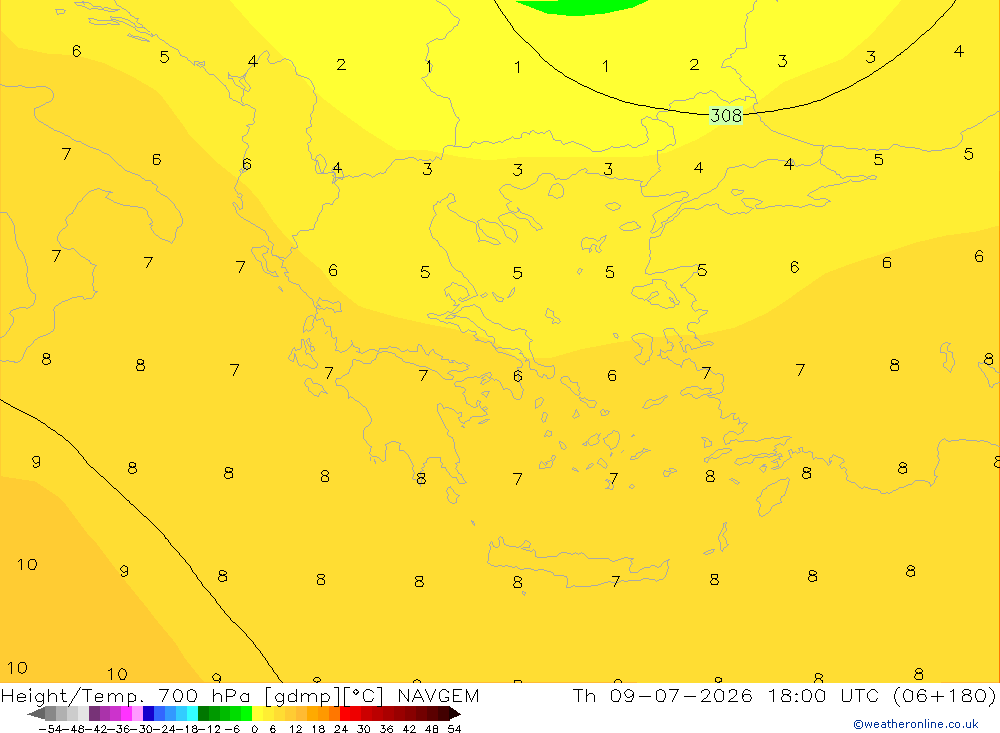Click the legend scale value 30
1000x733 pixels.
tap(364, 729)
